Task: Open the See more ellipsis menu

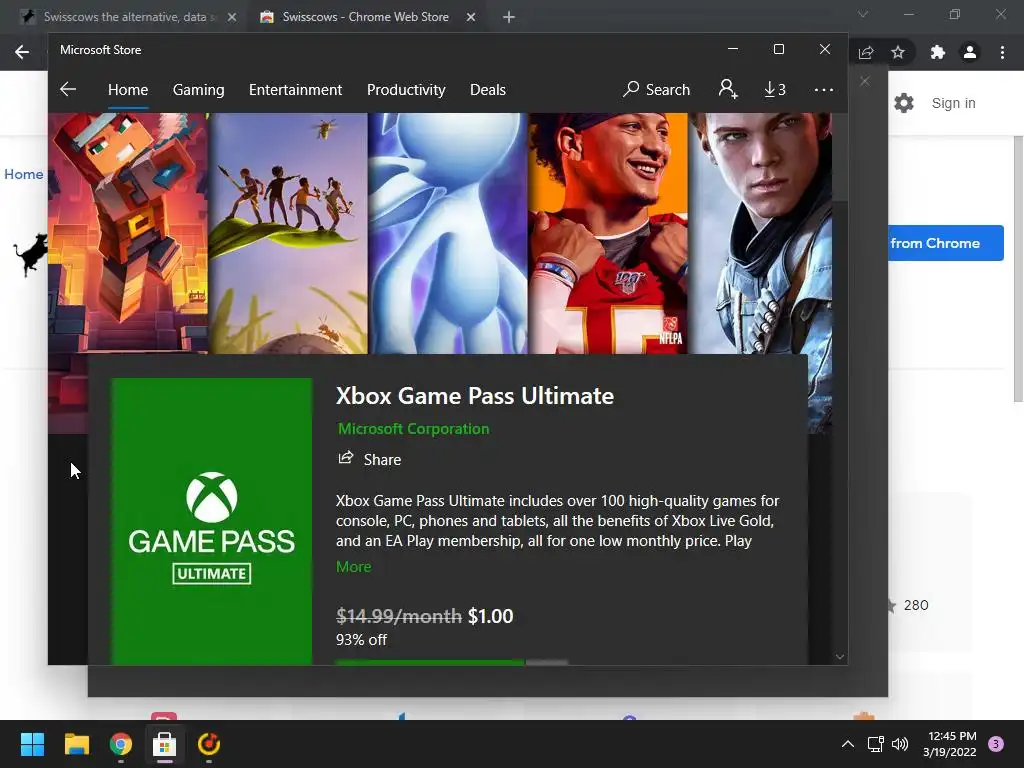Action: coord(824,89)
